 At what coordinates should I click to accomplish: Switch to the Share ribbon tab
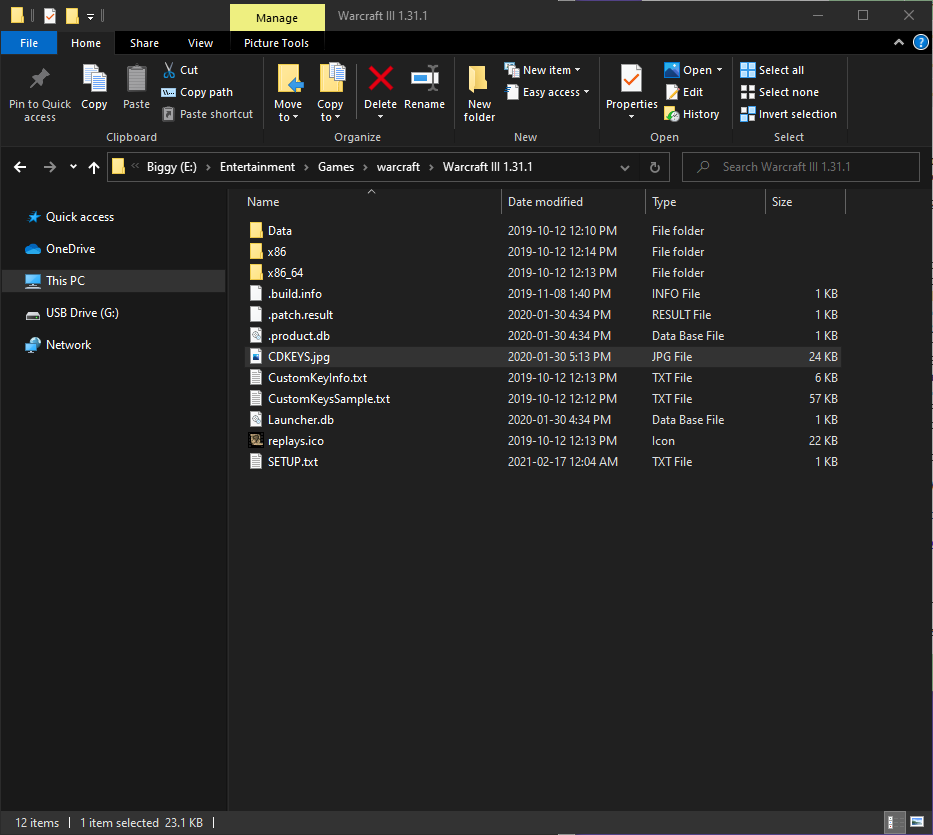(145, 43)
